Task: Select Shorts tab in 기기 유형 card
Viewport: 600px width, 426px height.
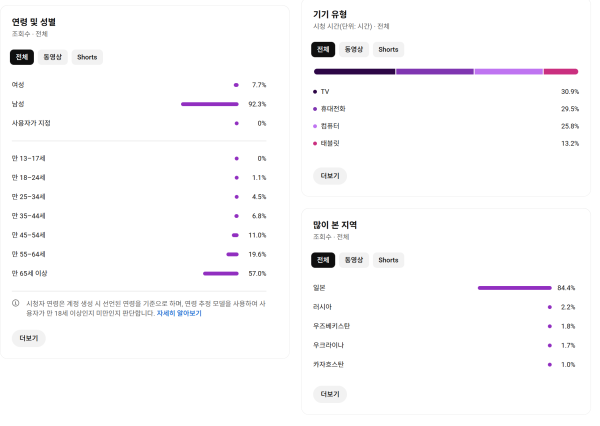Action: [x=388, y=49]
